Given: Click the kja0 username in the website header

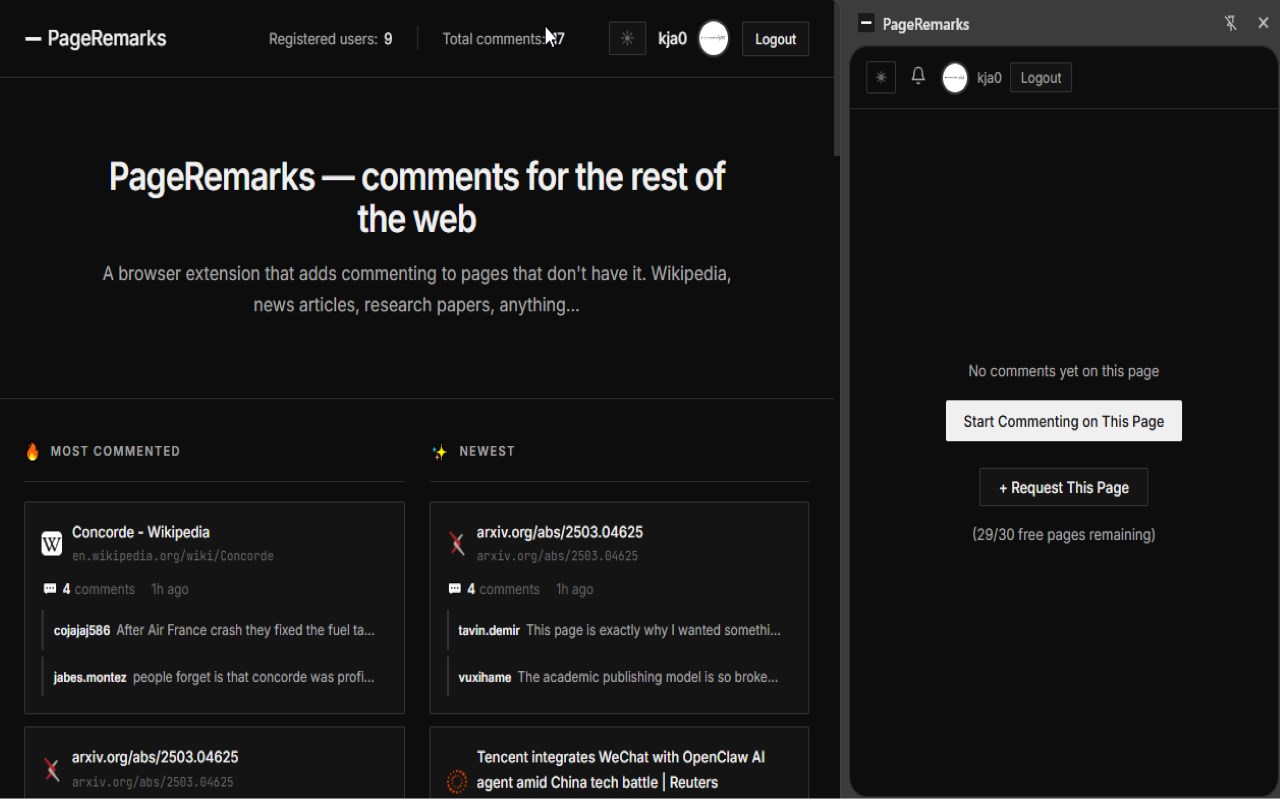Looking at the screenshot, I should tap(672, 39).
